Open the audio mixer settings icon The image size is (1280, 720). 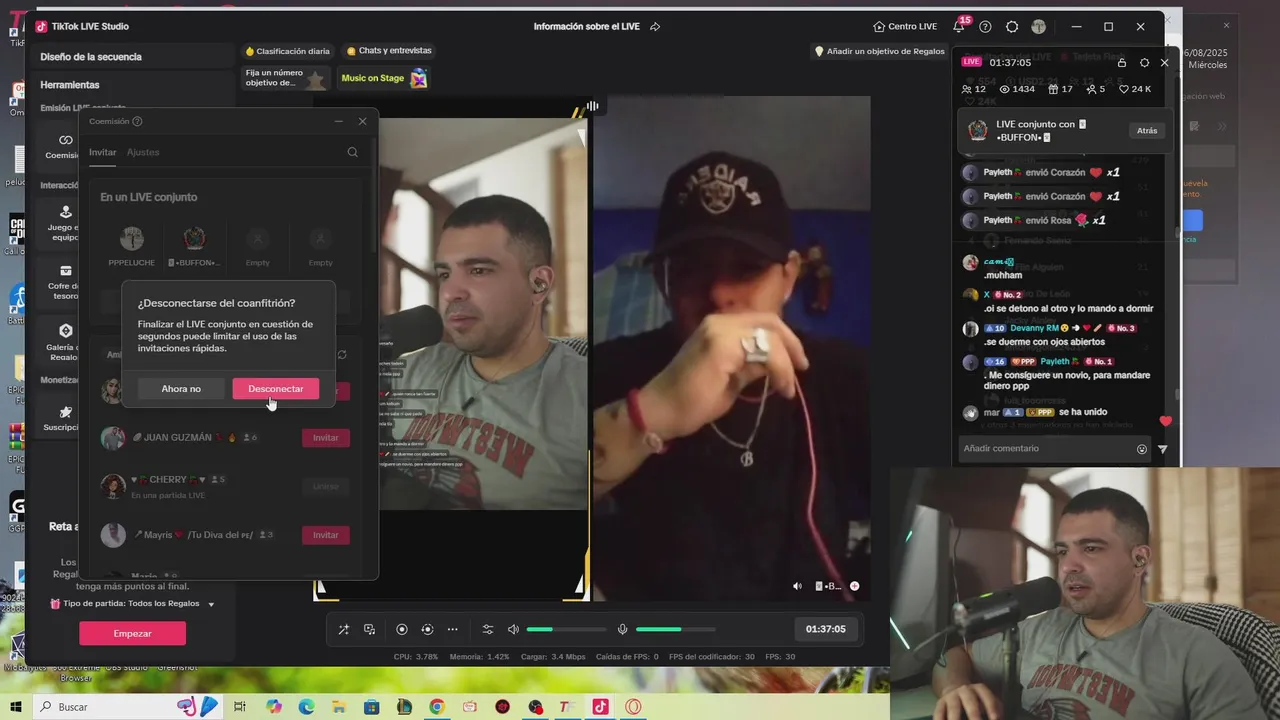[x=488, y=629]
